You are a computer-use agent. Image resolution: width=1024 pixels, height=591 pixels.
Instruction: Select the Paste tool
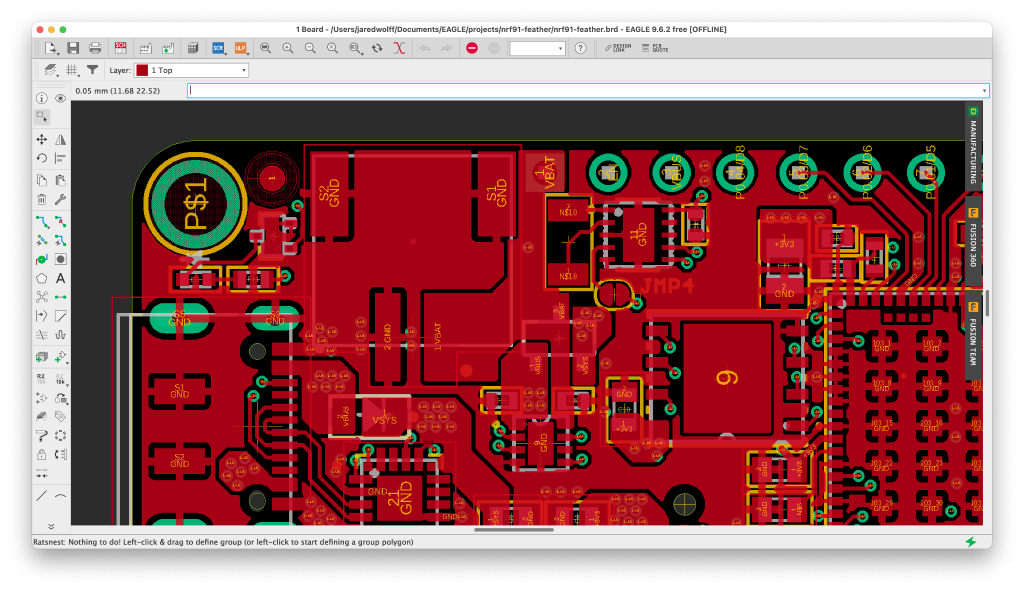tap(61, 180)
